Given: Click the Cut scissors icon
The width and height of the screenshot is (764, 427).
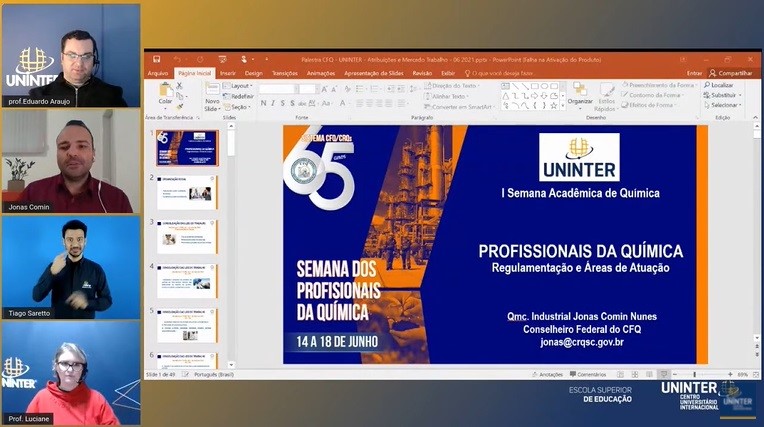Looking at the screenshot, I should 180,86.
